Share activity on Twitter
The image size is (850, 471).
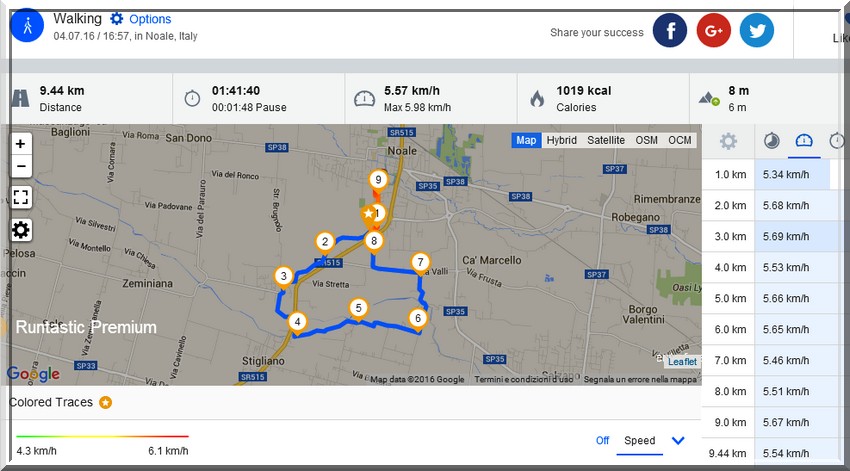click(756, 31)
